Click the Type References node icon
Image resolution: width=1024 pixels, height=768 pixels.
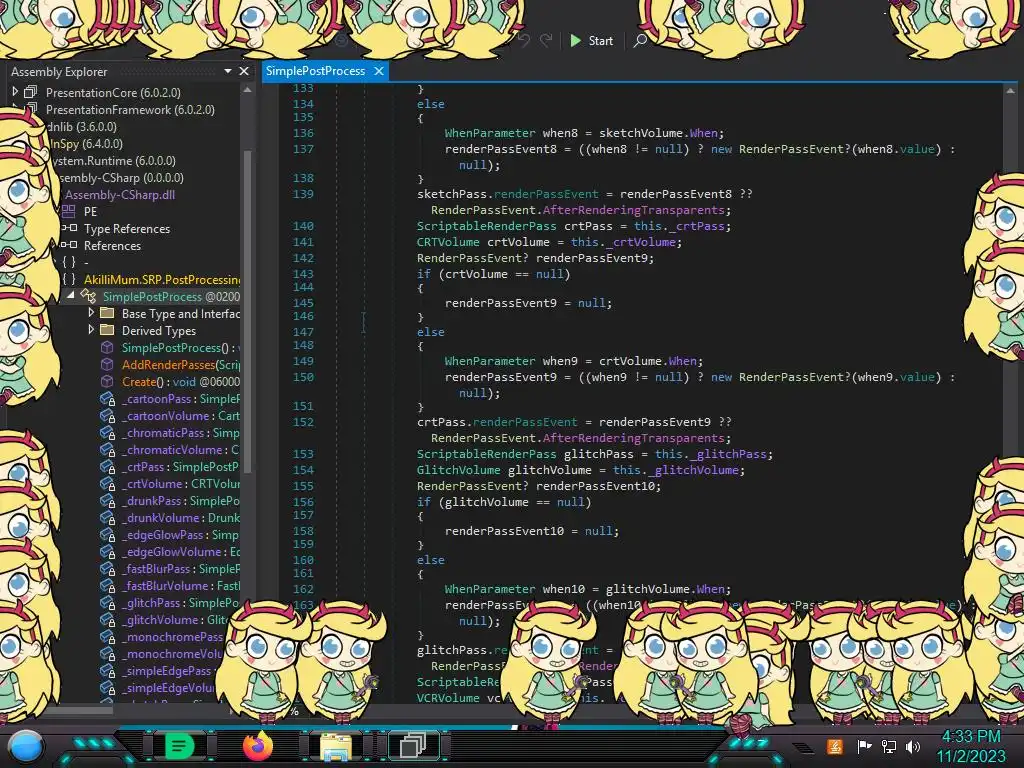tap(69, 229)
